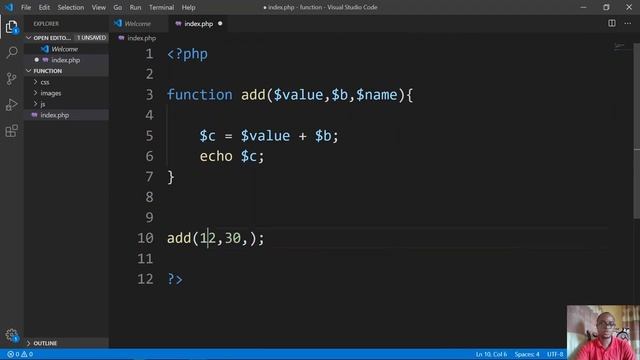Screen dimensions: 640x360
Task: Show the errors and warnings panel
Action: coord(20,354)
